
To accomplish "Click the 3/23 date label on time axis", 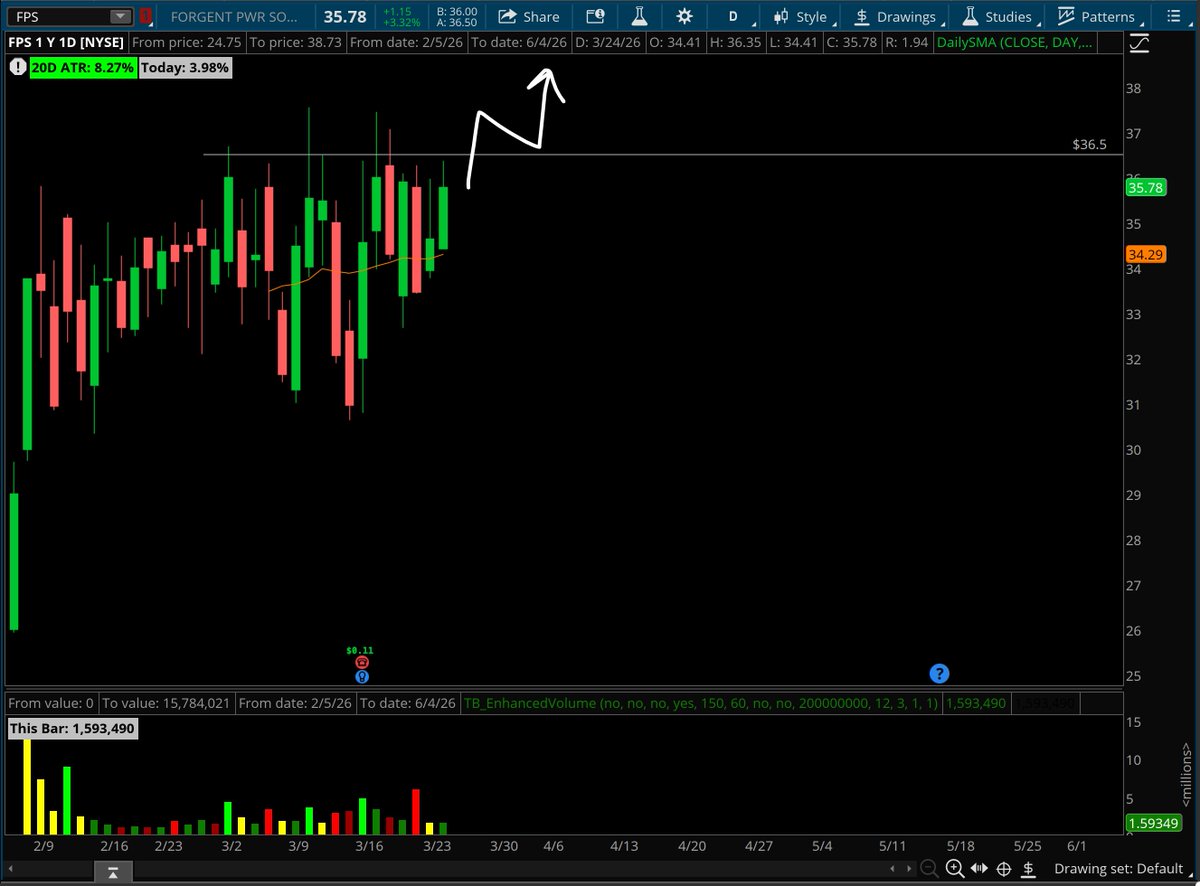I will coord(437,845).
